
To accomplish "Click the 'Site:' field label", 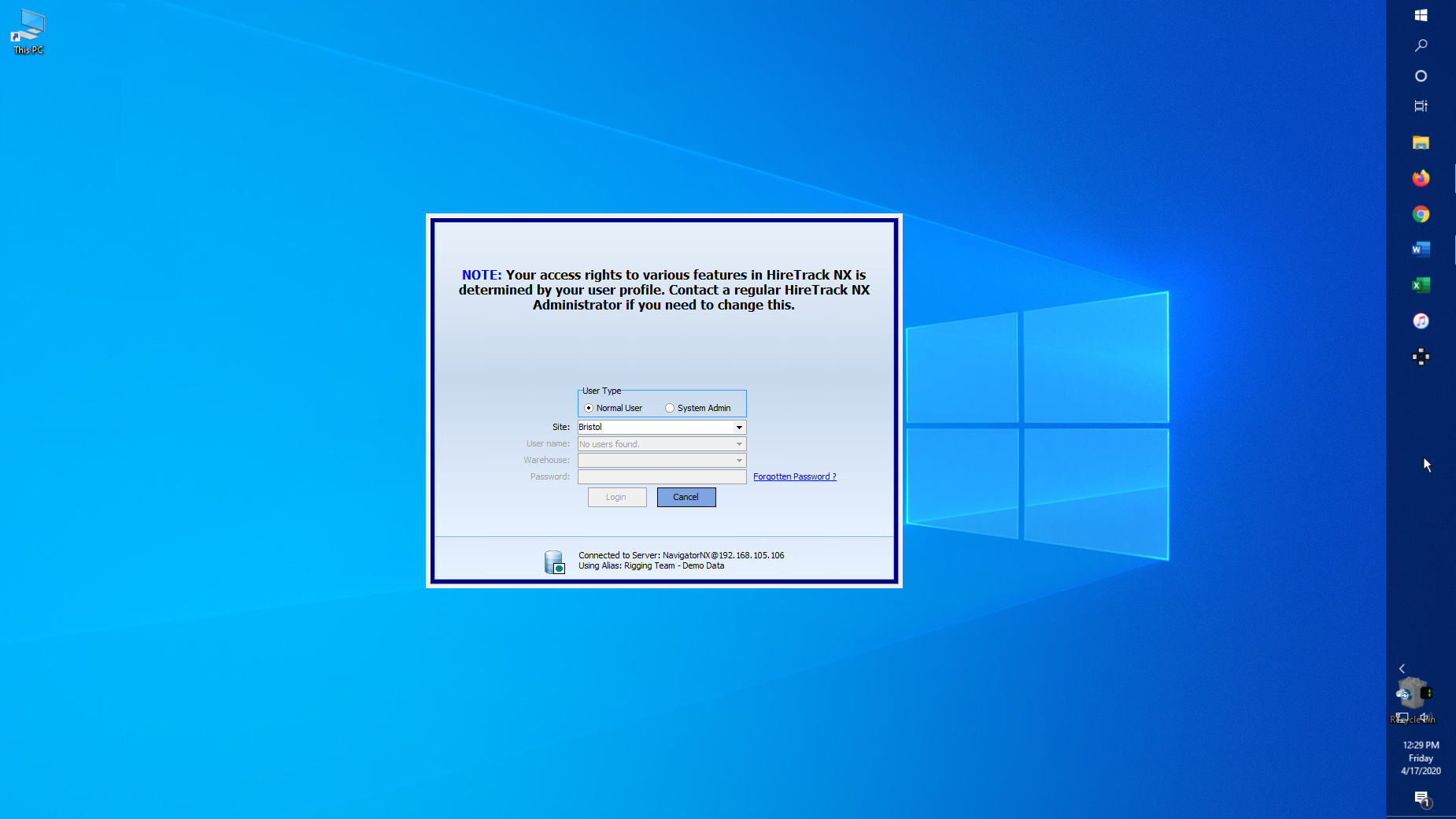I will pos(561,427).
